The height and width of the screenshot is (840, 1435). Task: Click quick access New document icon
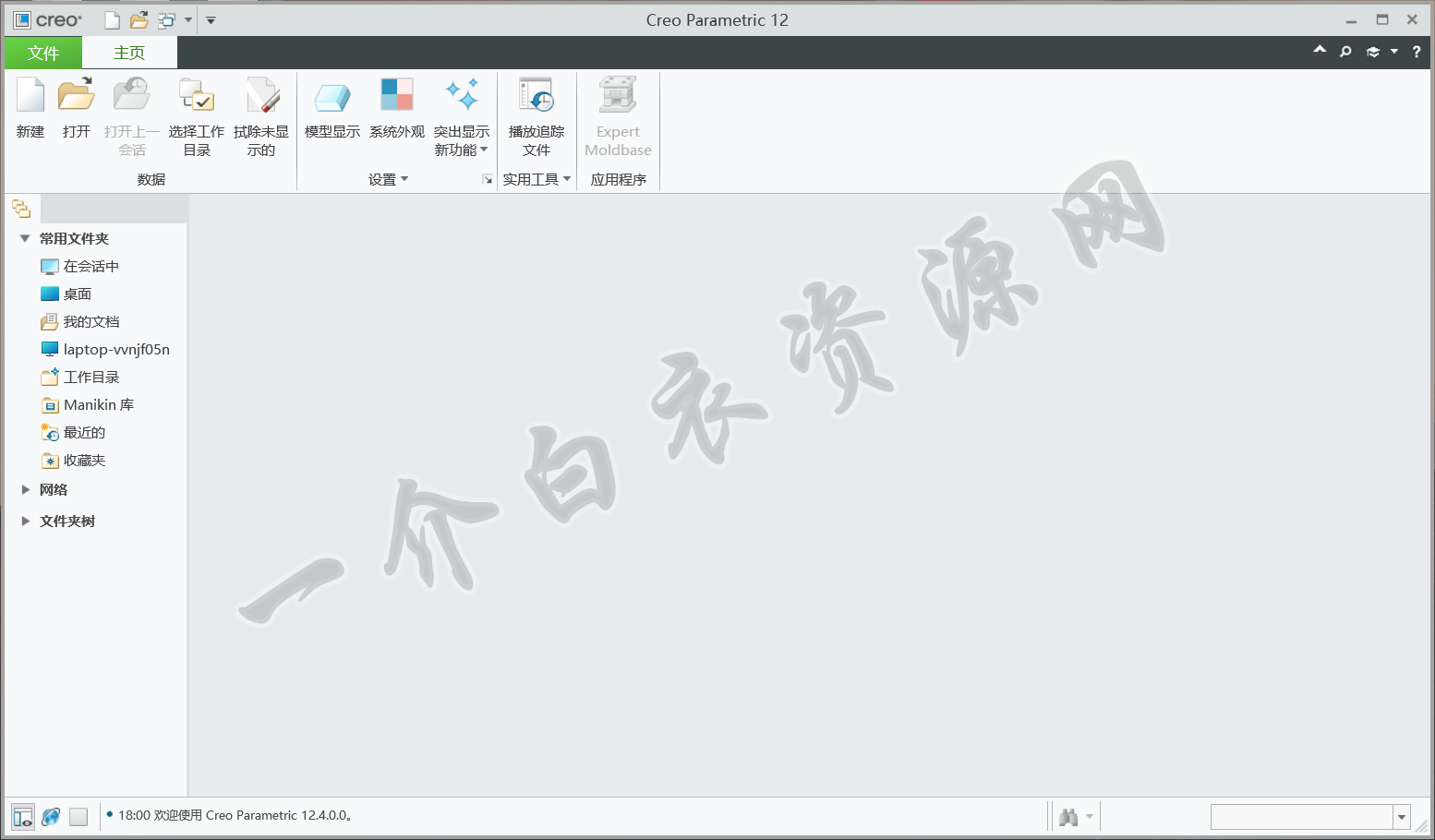[x=112, y=20]
